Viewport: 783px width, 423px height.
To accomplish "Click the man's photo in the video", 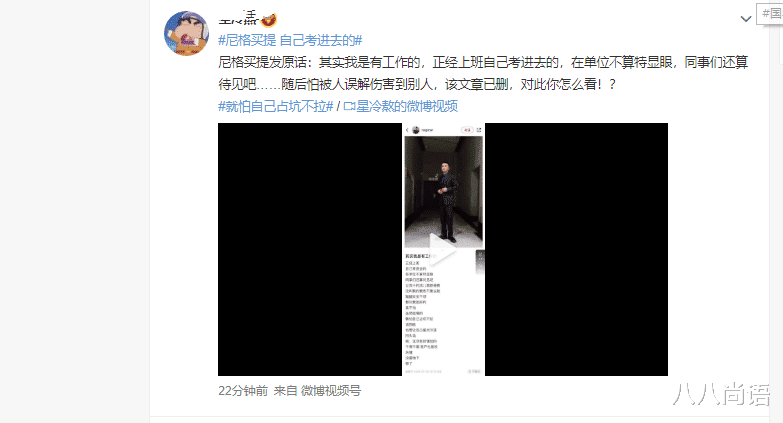I will (443, 191).
